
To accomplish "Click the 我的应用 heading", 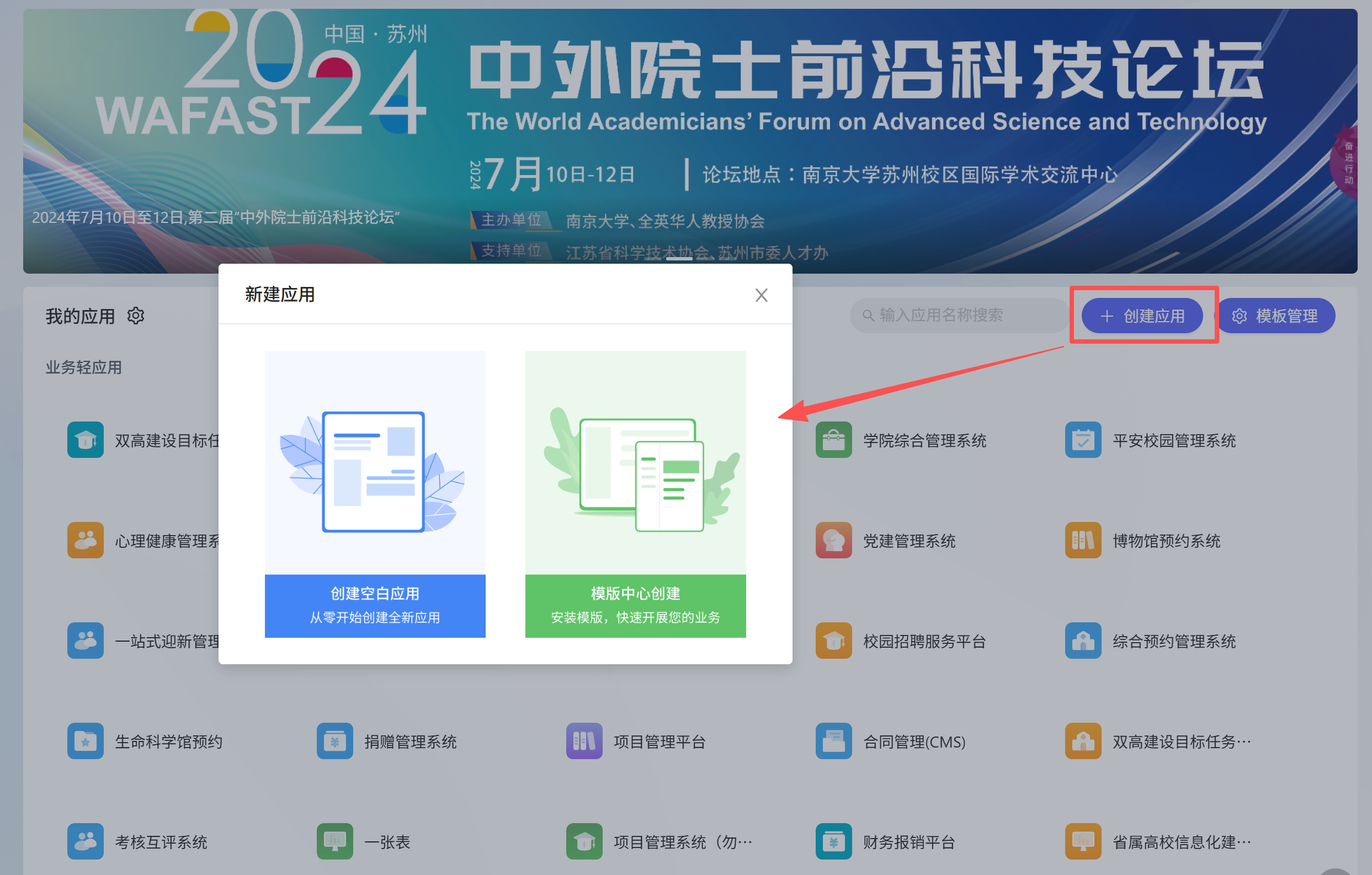I will pos(81,316).
